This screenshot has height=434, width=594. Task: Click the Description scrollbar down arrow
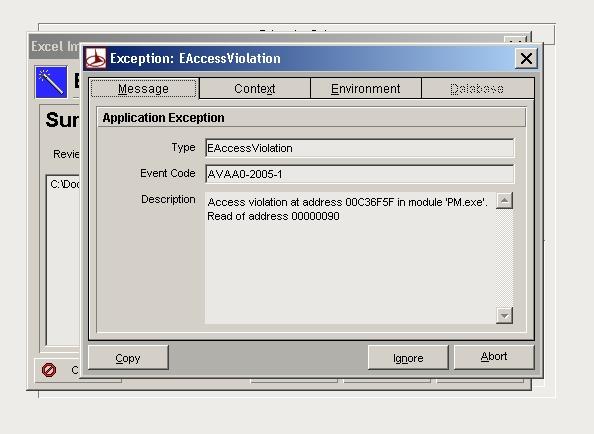504,315
